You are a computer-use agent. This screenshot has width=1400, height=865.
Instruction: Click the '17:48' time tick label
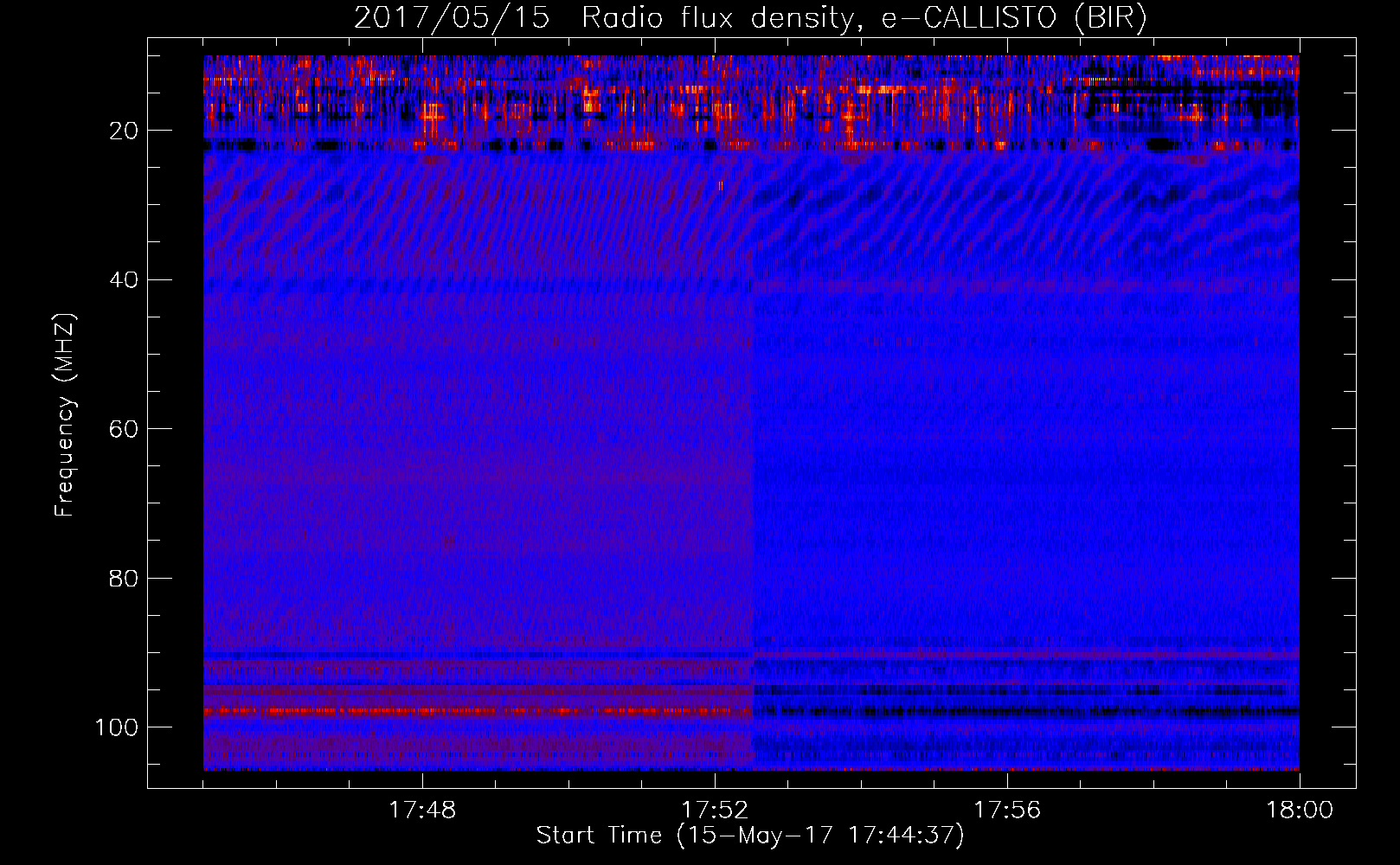[422, 811]
